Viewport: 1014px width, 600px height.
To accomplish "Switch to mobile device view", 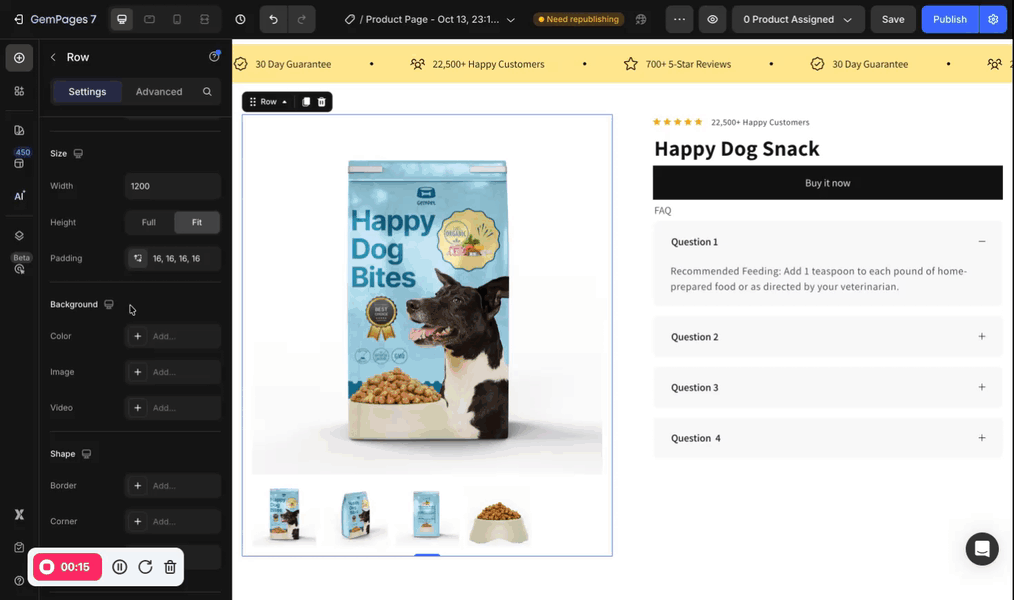I will [x=177, y=19].
